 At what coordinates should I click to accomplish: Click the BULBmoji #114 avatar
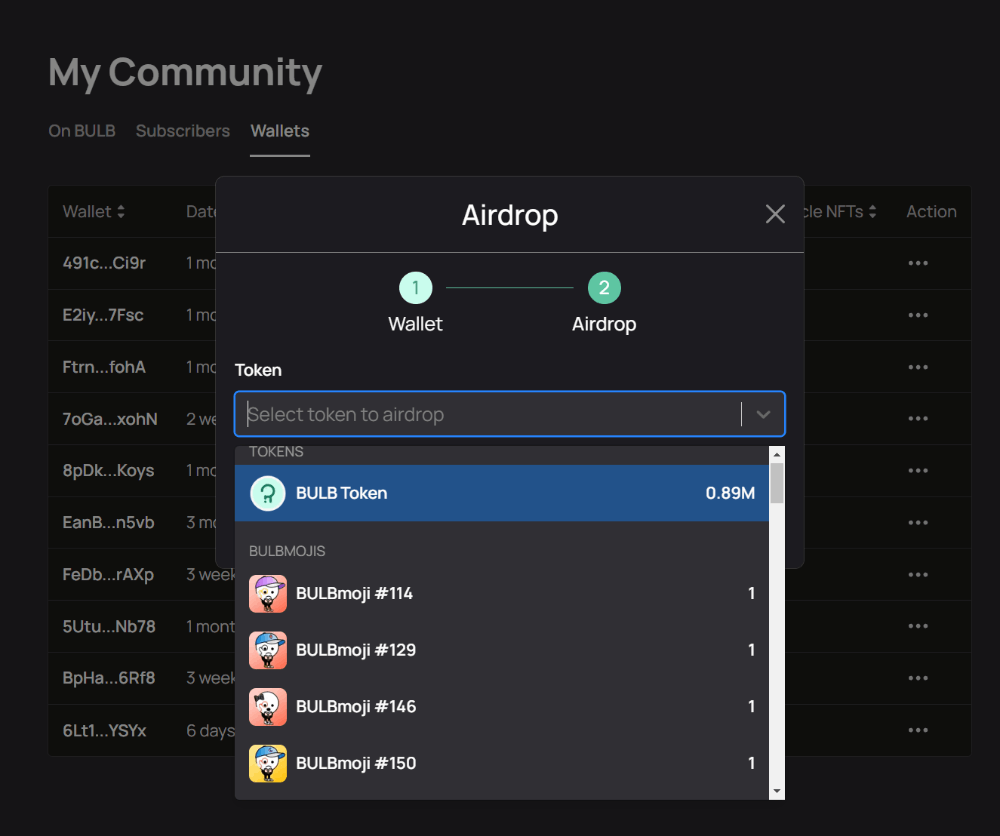[x=268, y=594]
